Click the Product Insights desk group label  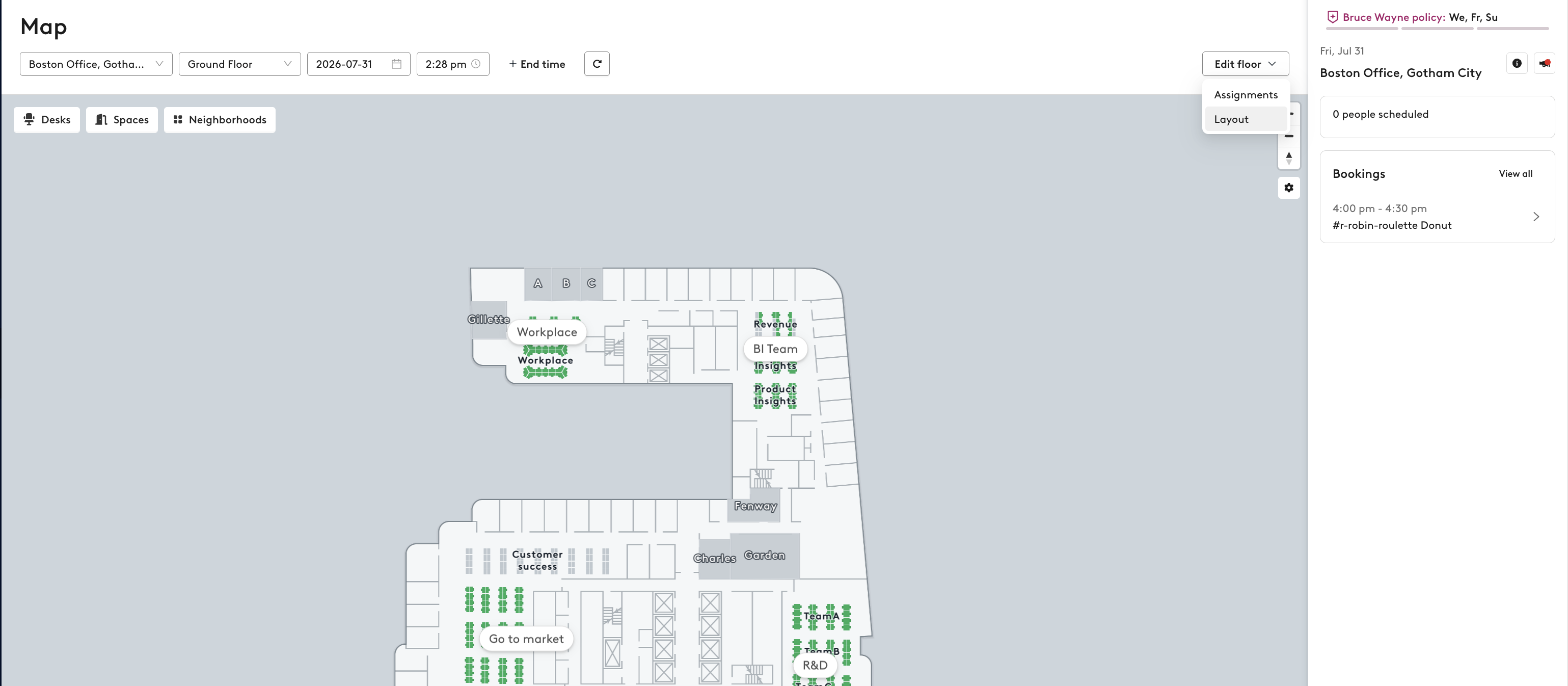point(775,395)
